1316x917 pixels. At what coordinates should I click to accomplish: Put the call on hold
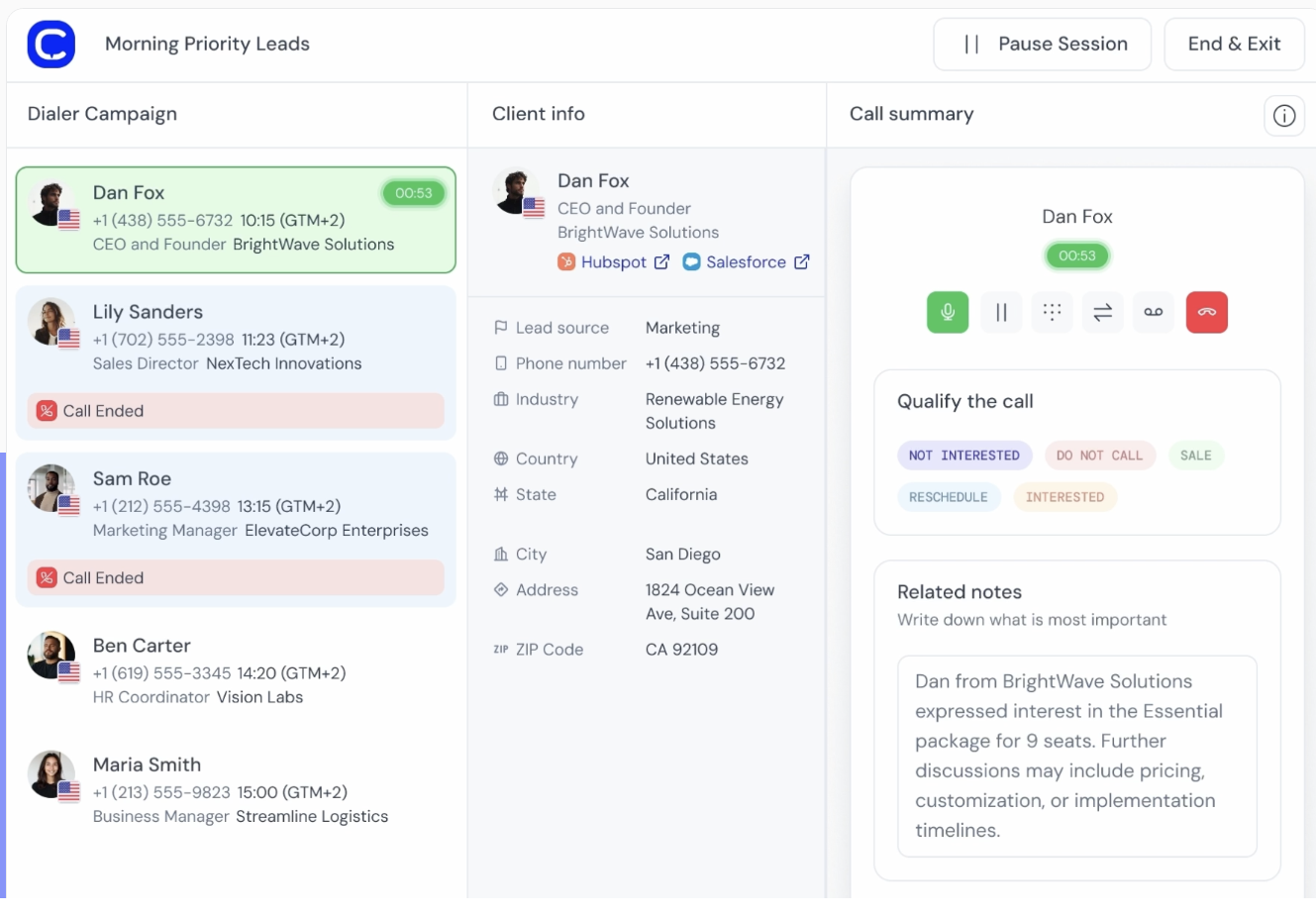[1001, 312]
